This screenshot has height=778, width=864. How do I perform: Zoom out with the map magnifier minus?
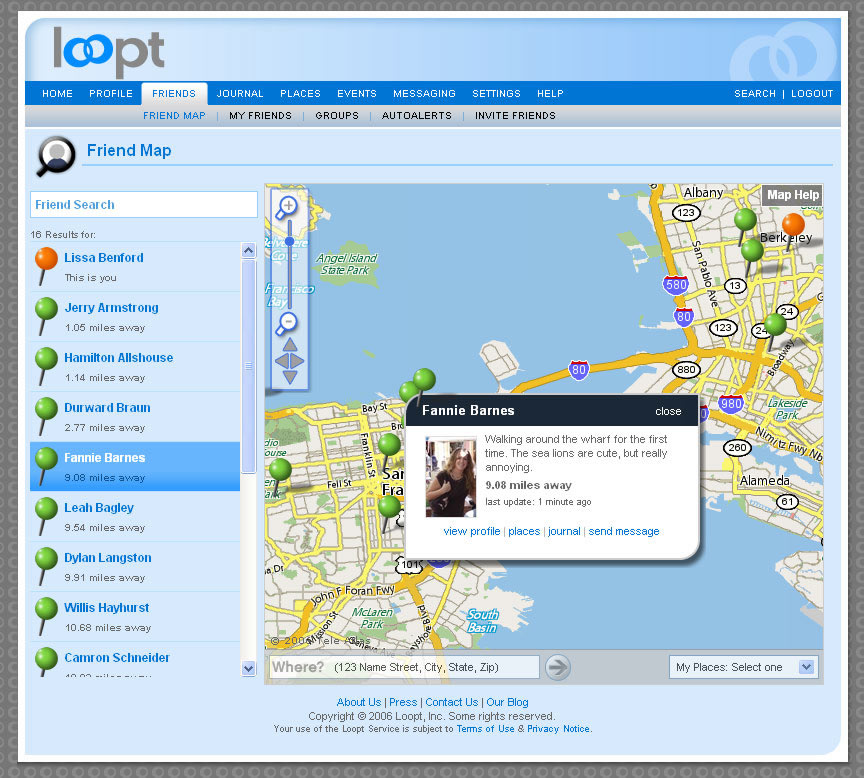287,323
